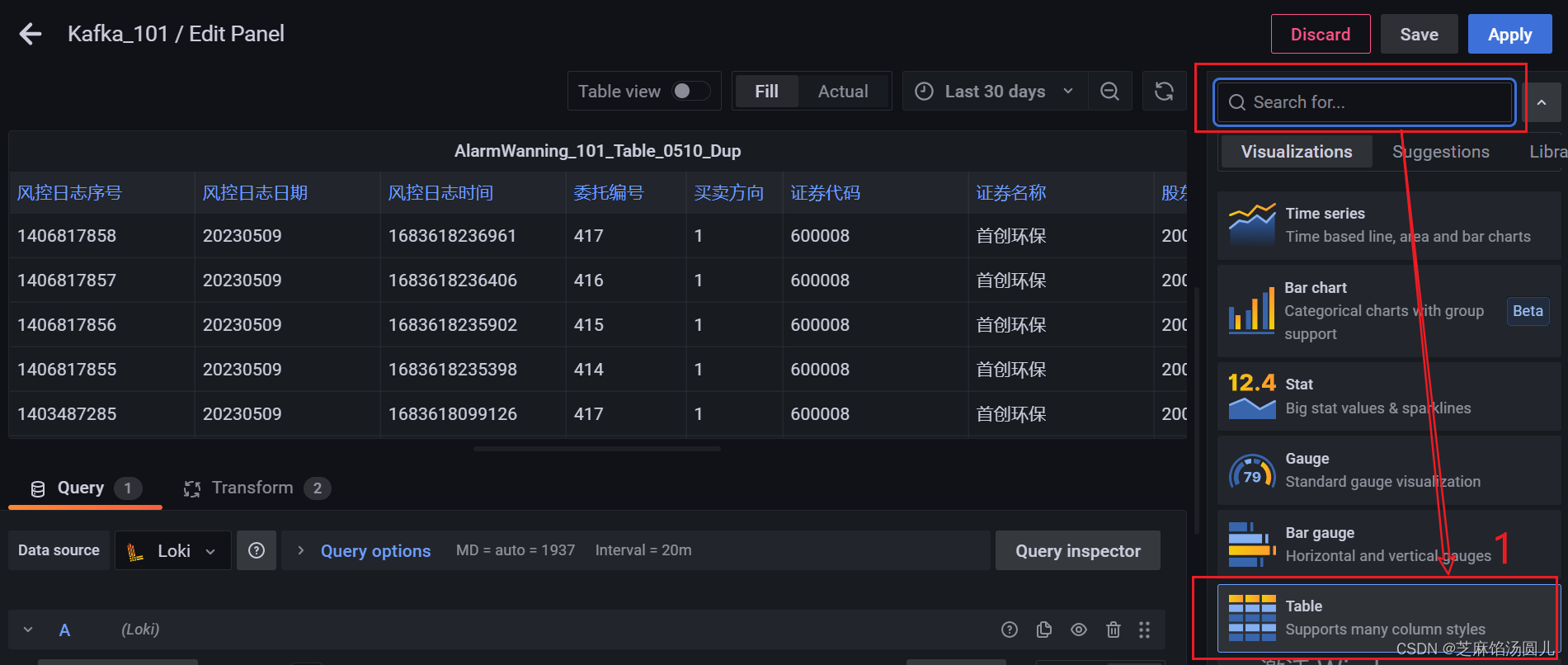This screenshot has height=665, width=1568.
Task: Sort by column header 买卖方向
Action: [729, 193]
